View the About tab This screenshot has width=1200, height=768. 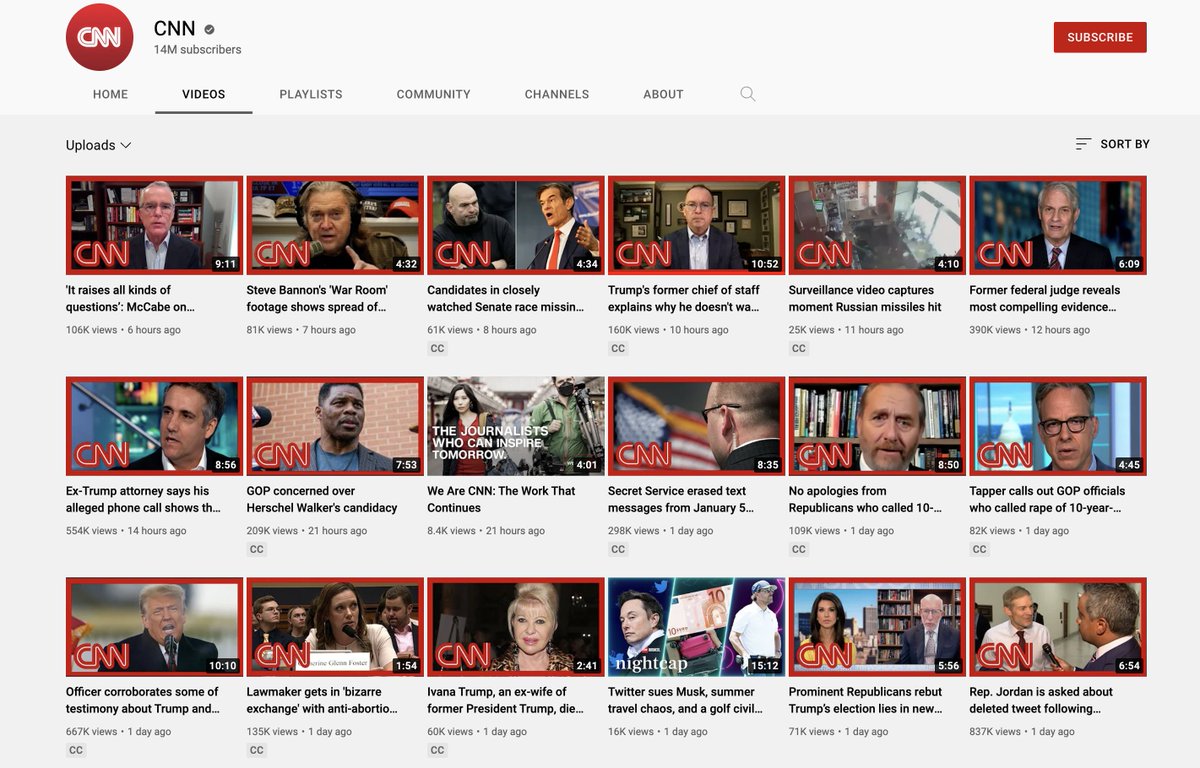pyautogui.click(x=663, y=94)
